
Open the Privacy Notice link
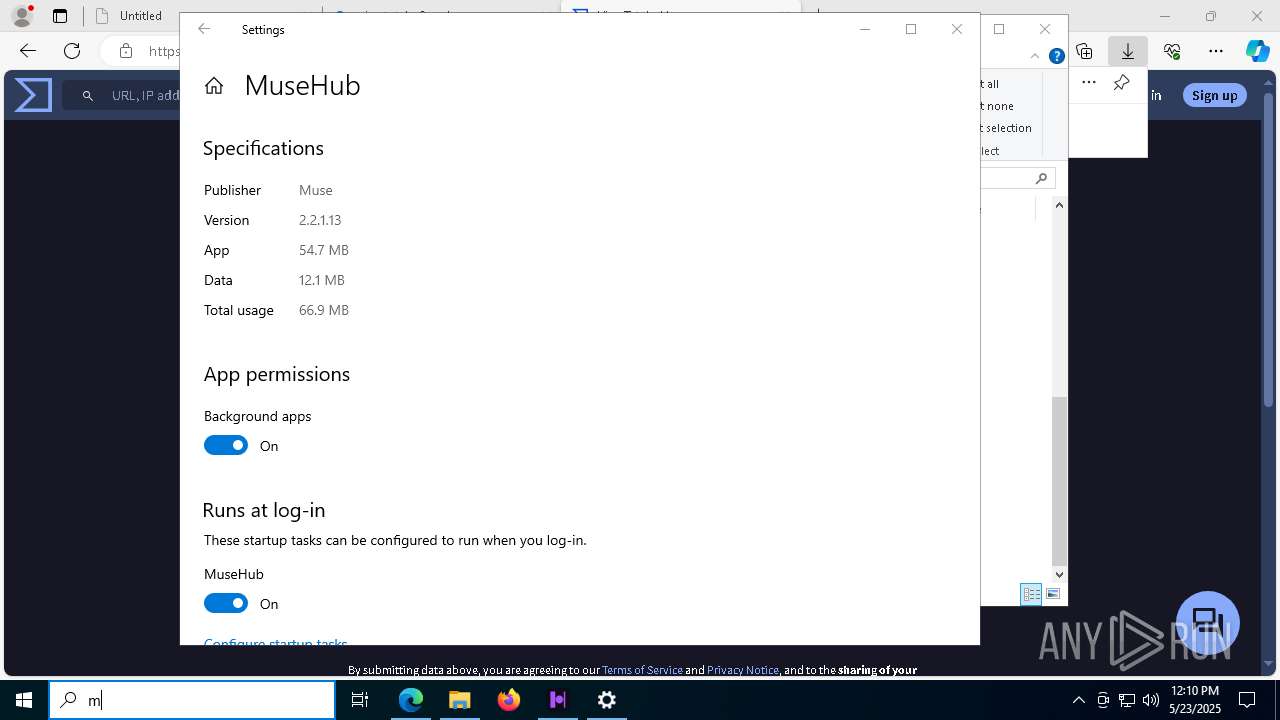(x=743, y=670)
